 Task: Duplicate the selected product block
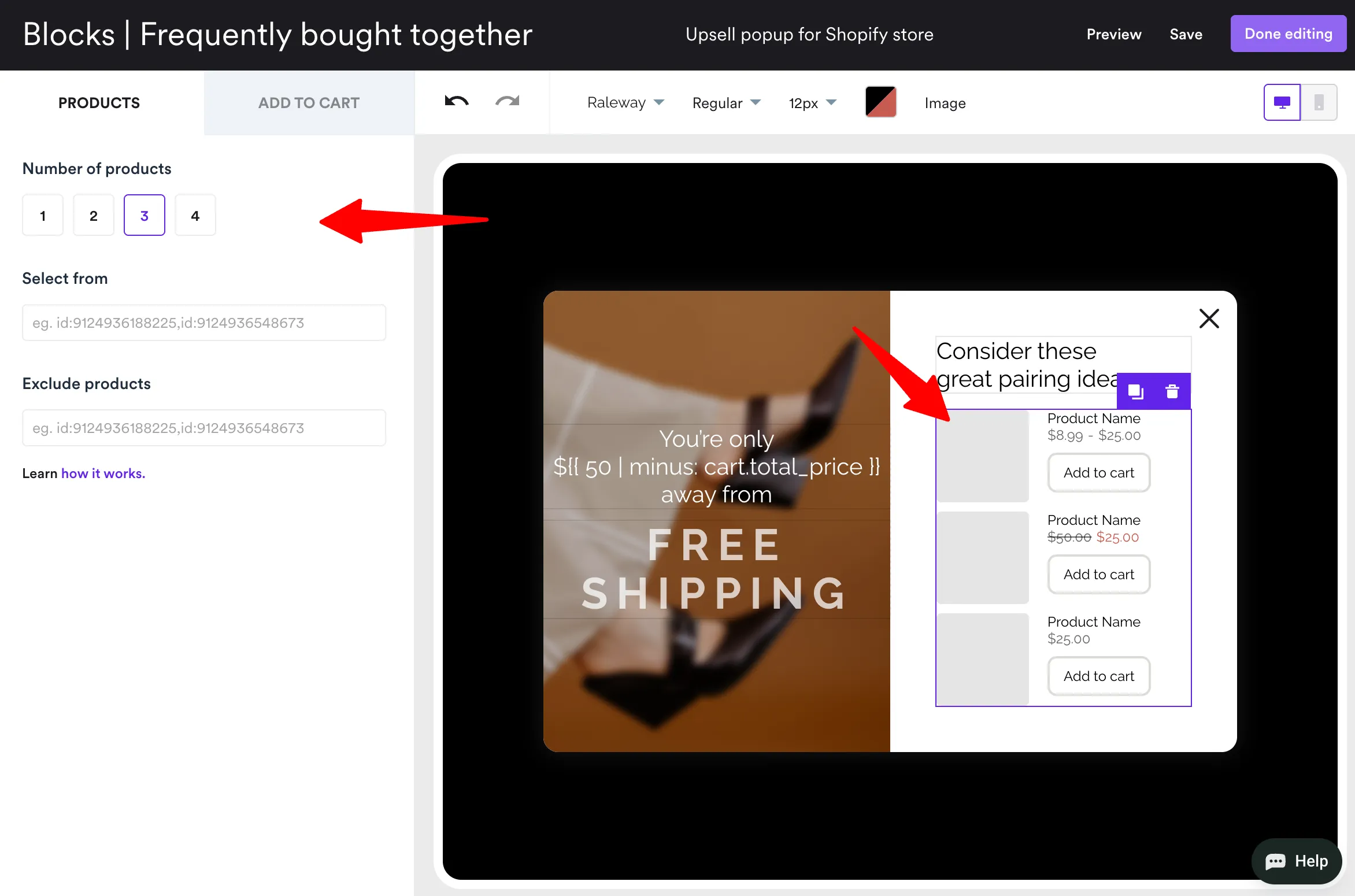pyautogui.click(x=1135, y=391)
